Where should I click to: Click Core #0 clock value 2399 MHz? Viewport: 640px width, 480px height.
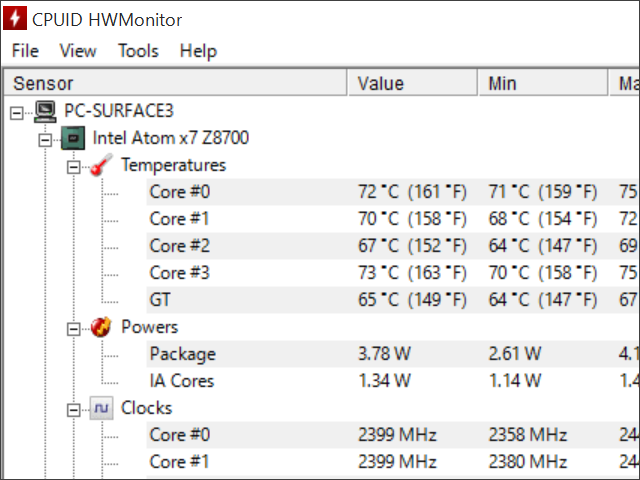(397, 435)
